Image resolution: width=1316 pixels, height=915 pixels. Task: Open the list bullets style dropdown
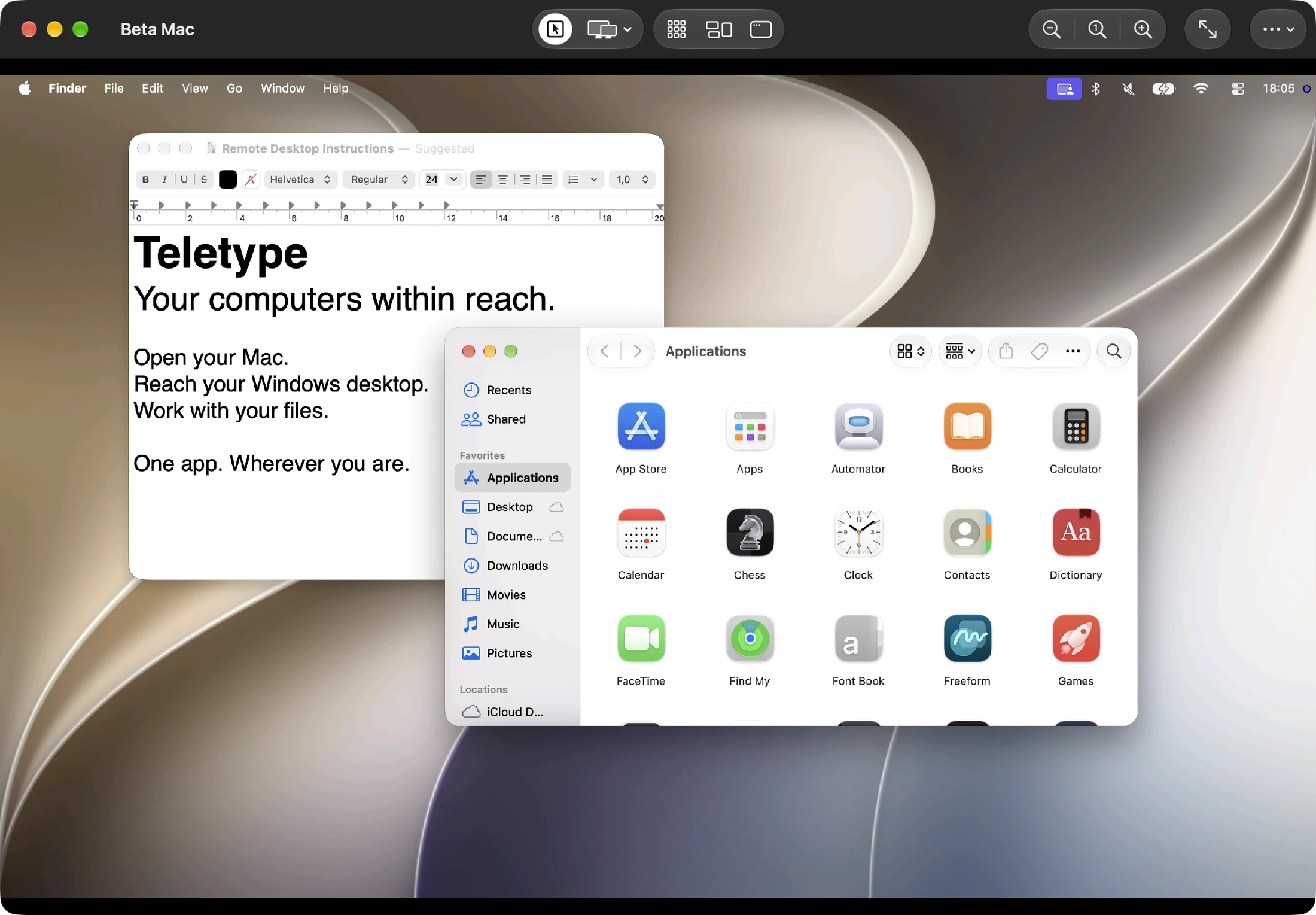click(x=583, y=180)
